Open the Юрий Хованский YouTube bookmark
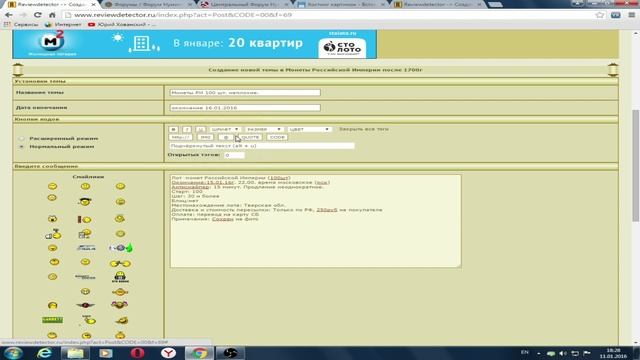The image size is (640, 360). click(x=122, y=24)
